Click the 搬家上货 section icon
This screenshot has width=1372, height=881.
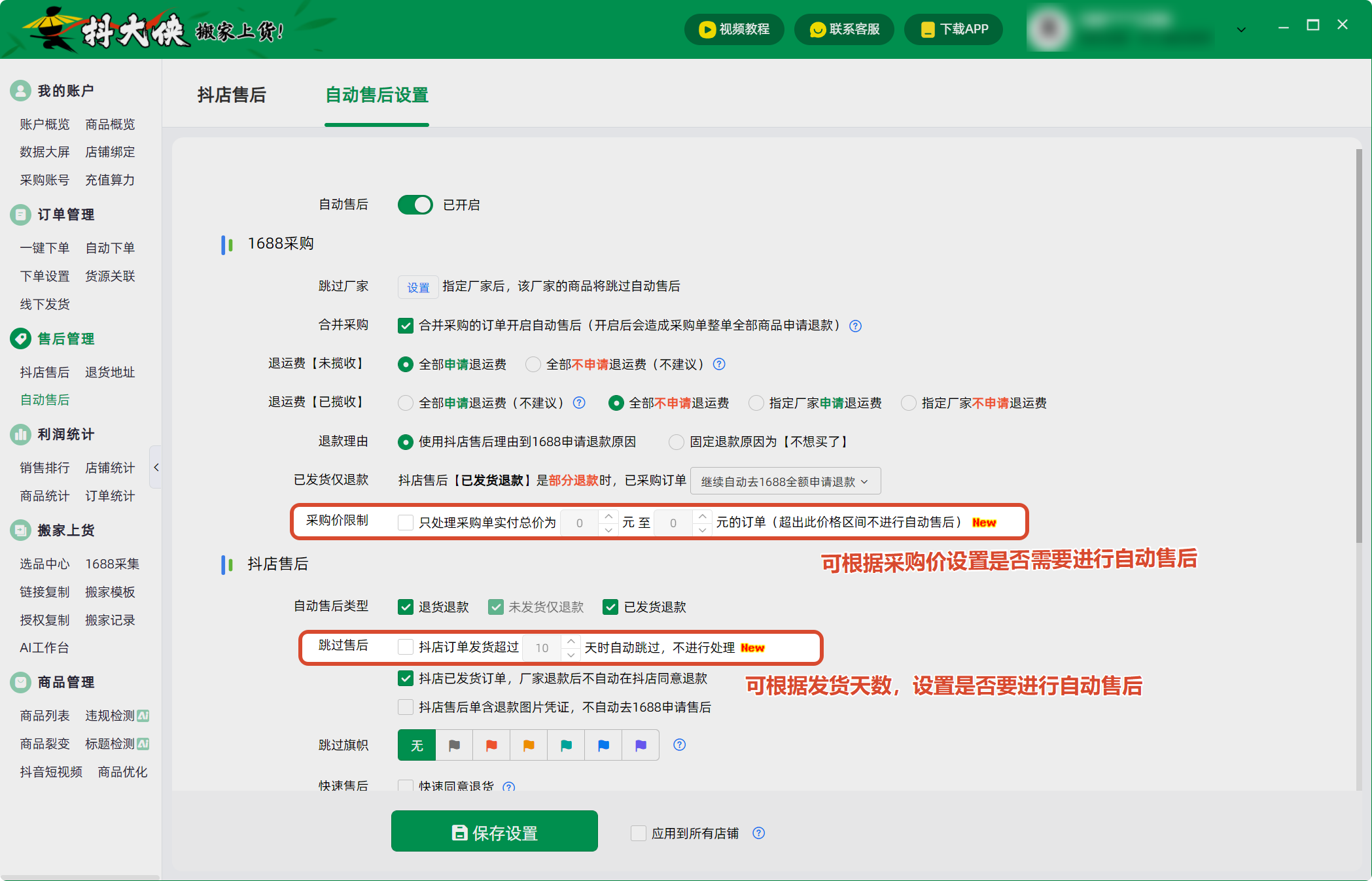pyautogui.click(x=20, y=530)
